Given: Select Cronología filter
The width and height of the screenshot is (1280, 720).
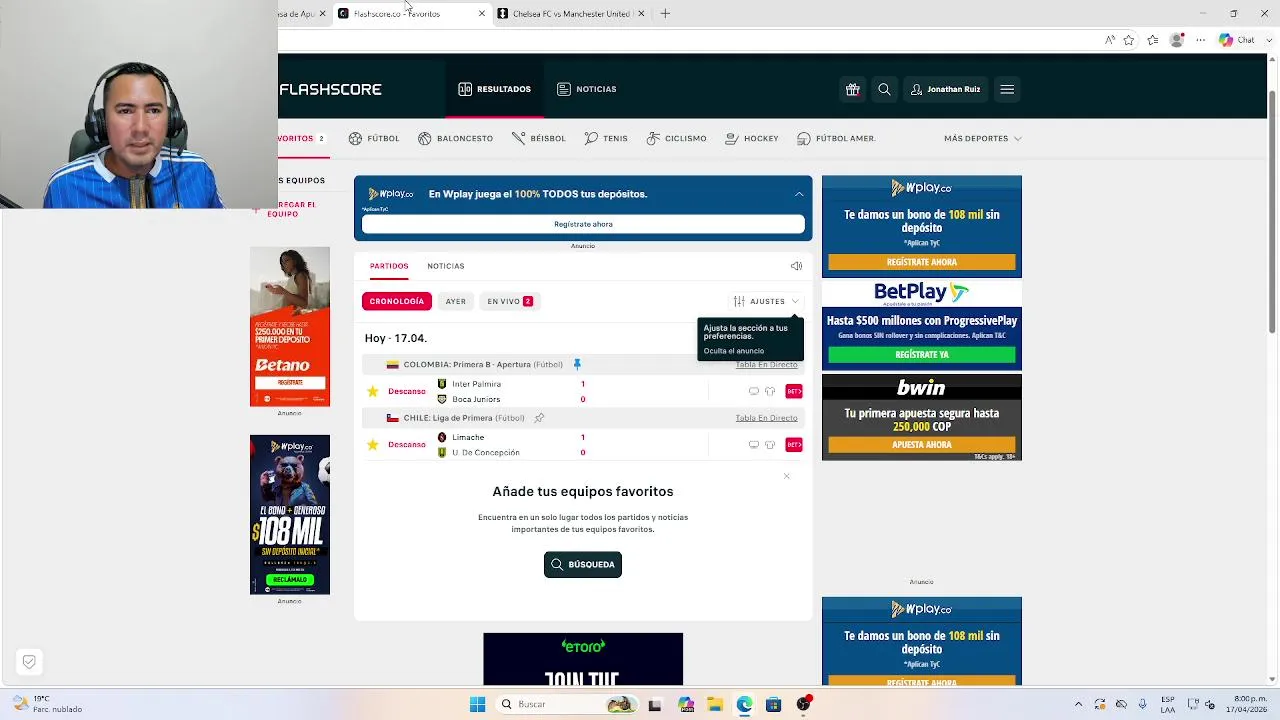Looking at the screenshot, I should 397,301.
